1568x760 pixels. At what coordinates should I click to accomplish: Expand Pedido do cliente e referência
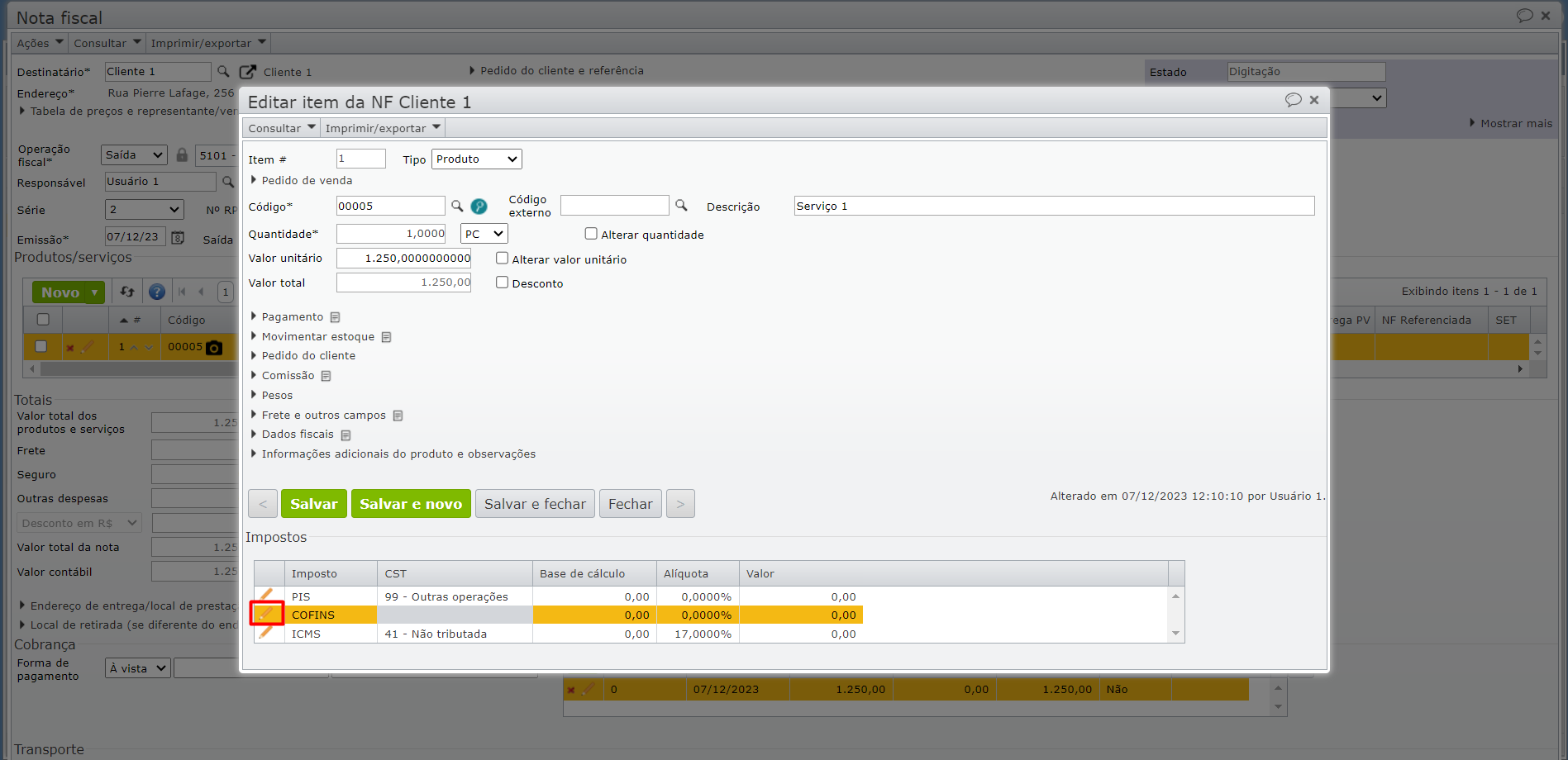[x=556, y=70]
